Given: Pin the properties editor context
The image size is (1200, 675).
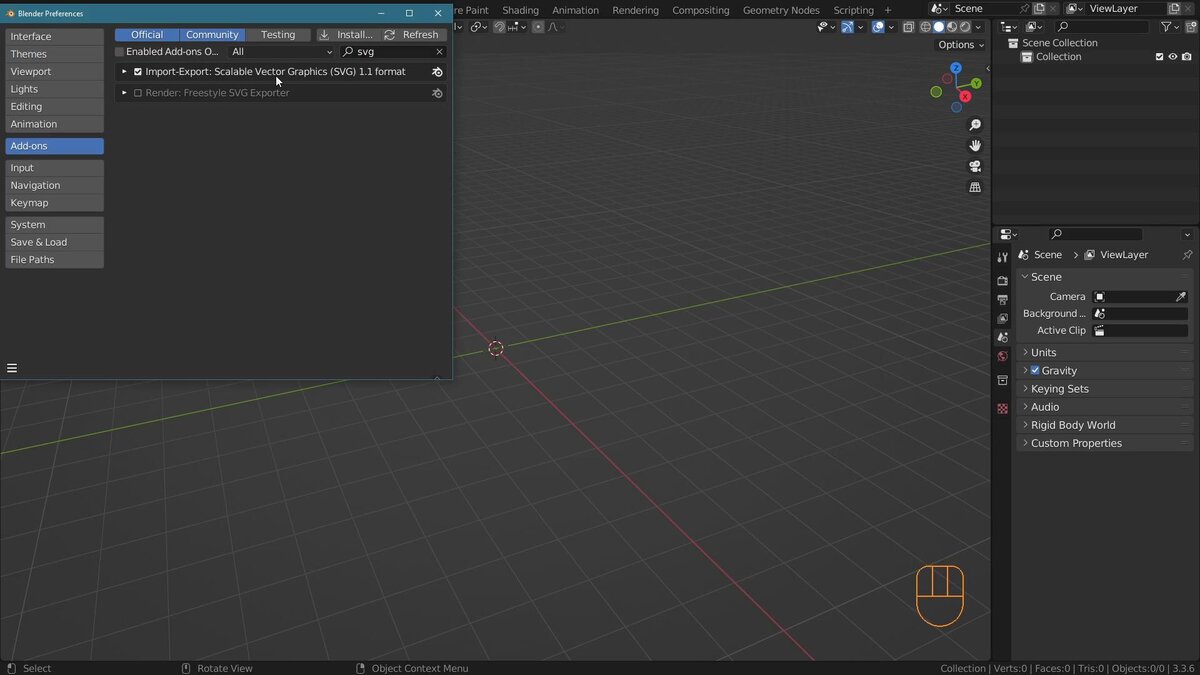Looking at the screenshot, I should pos(1187,255).
